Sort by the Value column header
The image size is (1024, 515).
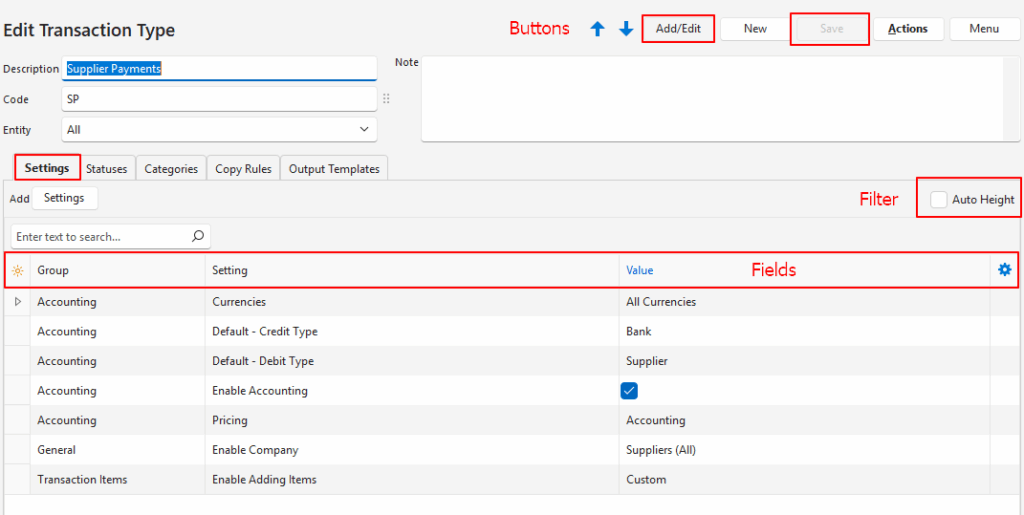tap(640, 271)
